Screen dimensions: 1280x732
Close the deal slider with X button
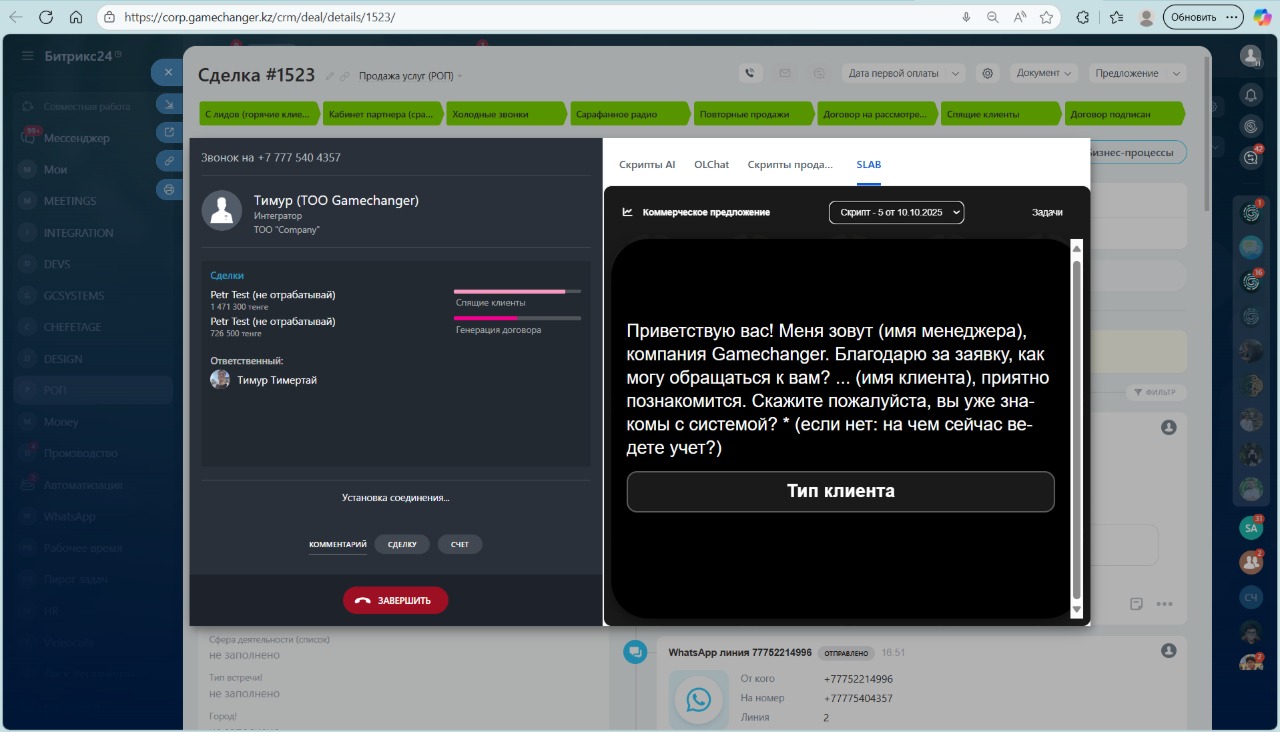pyautogui.click(x=168, y=72)
